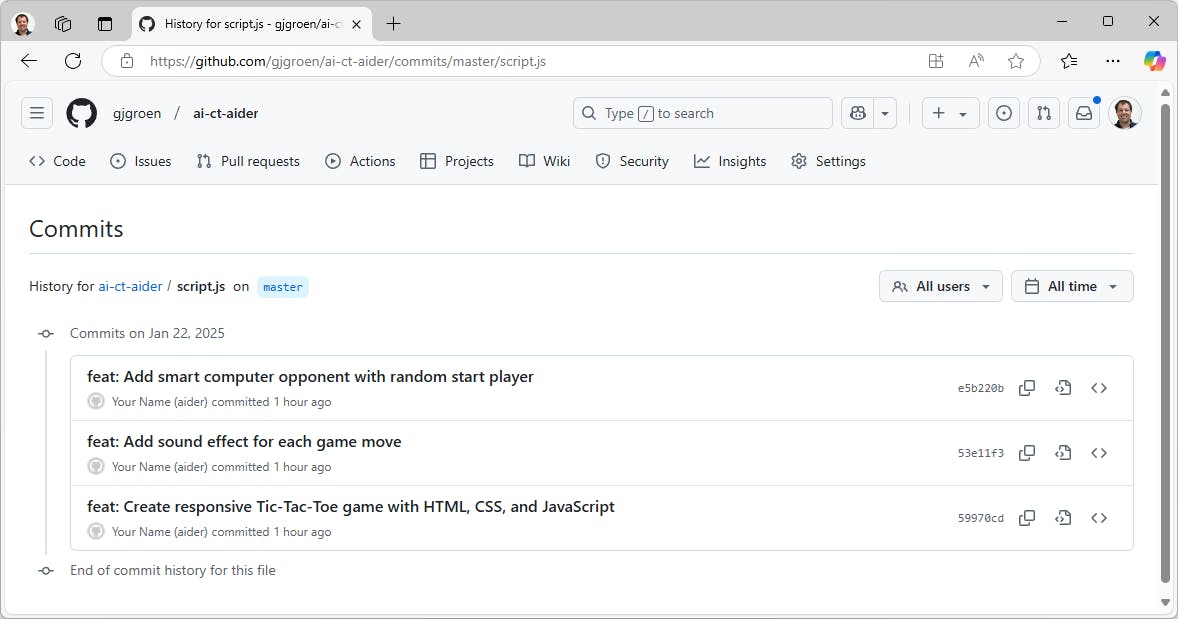
Task: Open the issues icon in header
Action: pos(1004,114)
